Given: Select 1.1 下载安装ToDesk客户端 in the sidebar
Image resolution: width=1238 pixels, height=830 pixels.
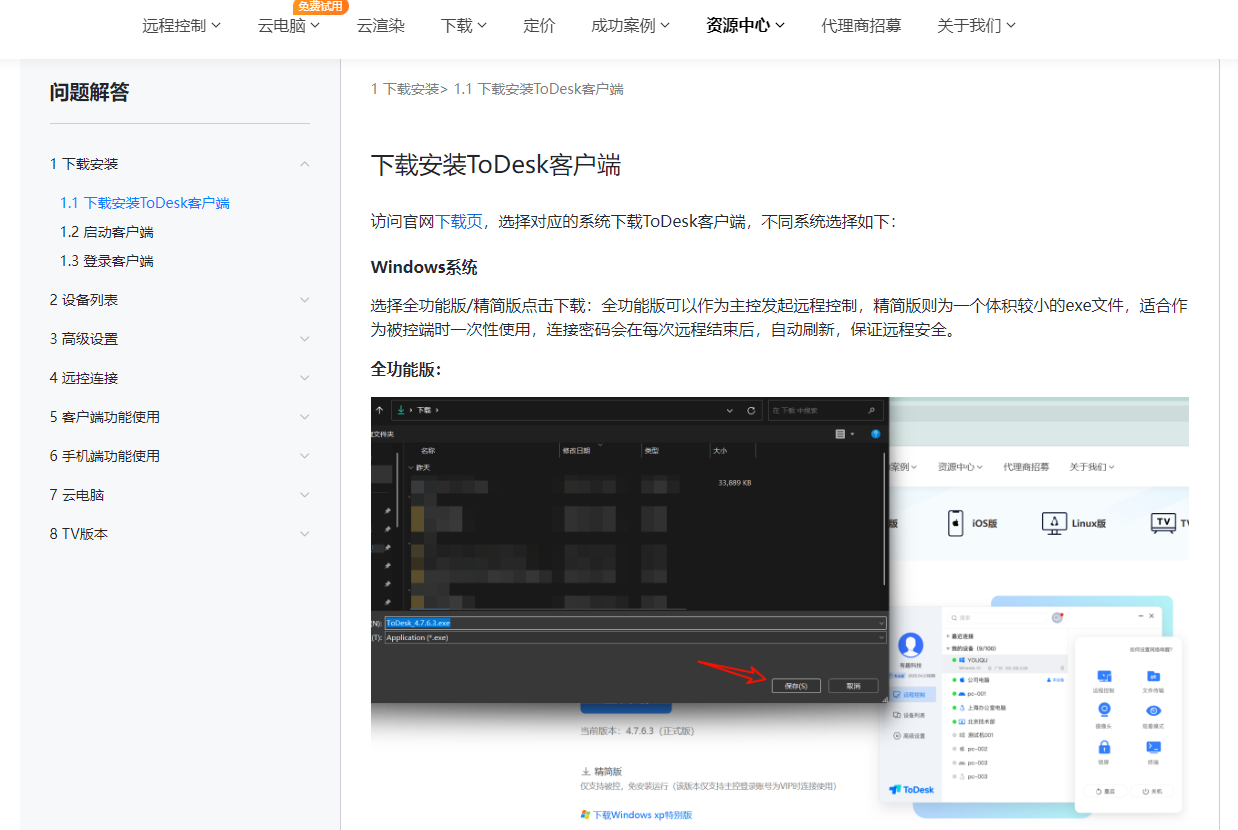Looking at the screenshot, I should (x=145, y=203).
